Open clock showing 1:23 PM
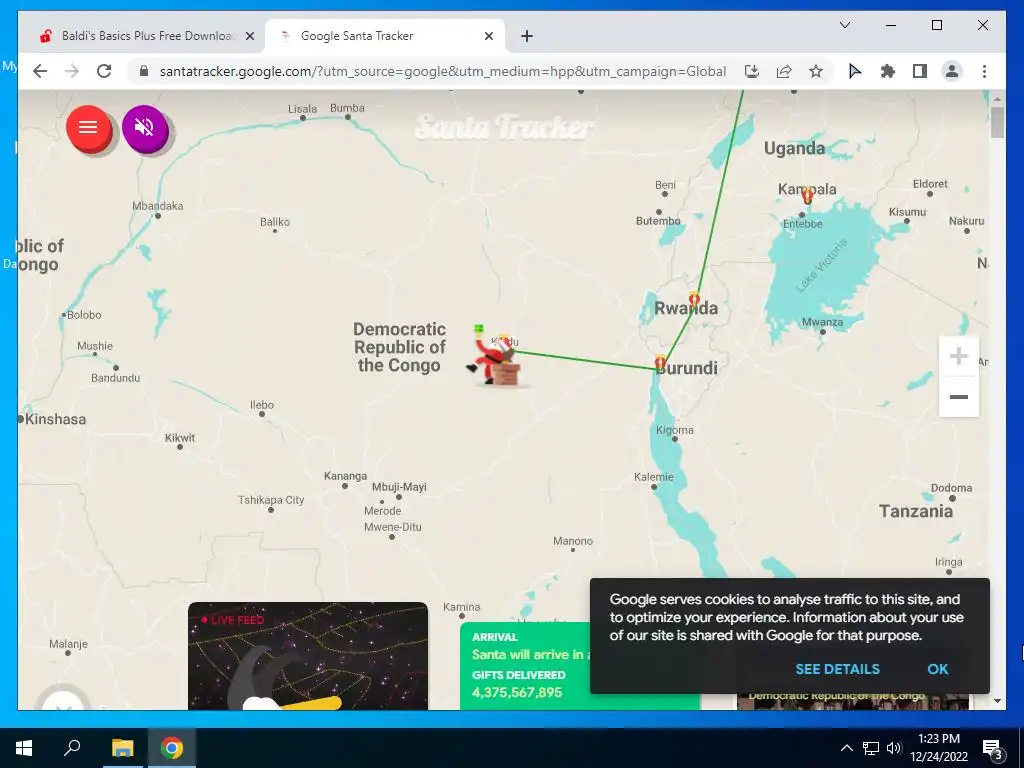Viewport: 1024px width, 768px height. (938, 748)
